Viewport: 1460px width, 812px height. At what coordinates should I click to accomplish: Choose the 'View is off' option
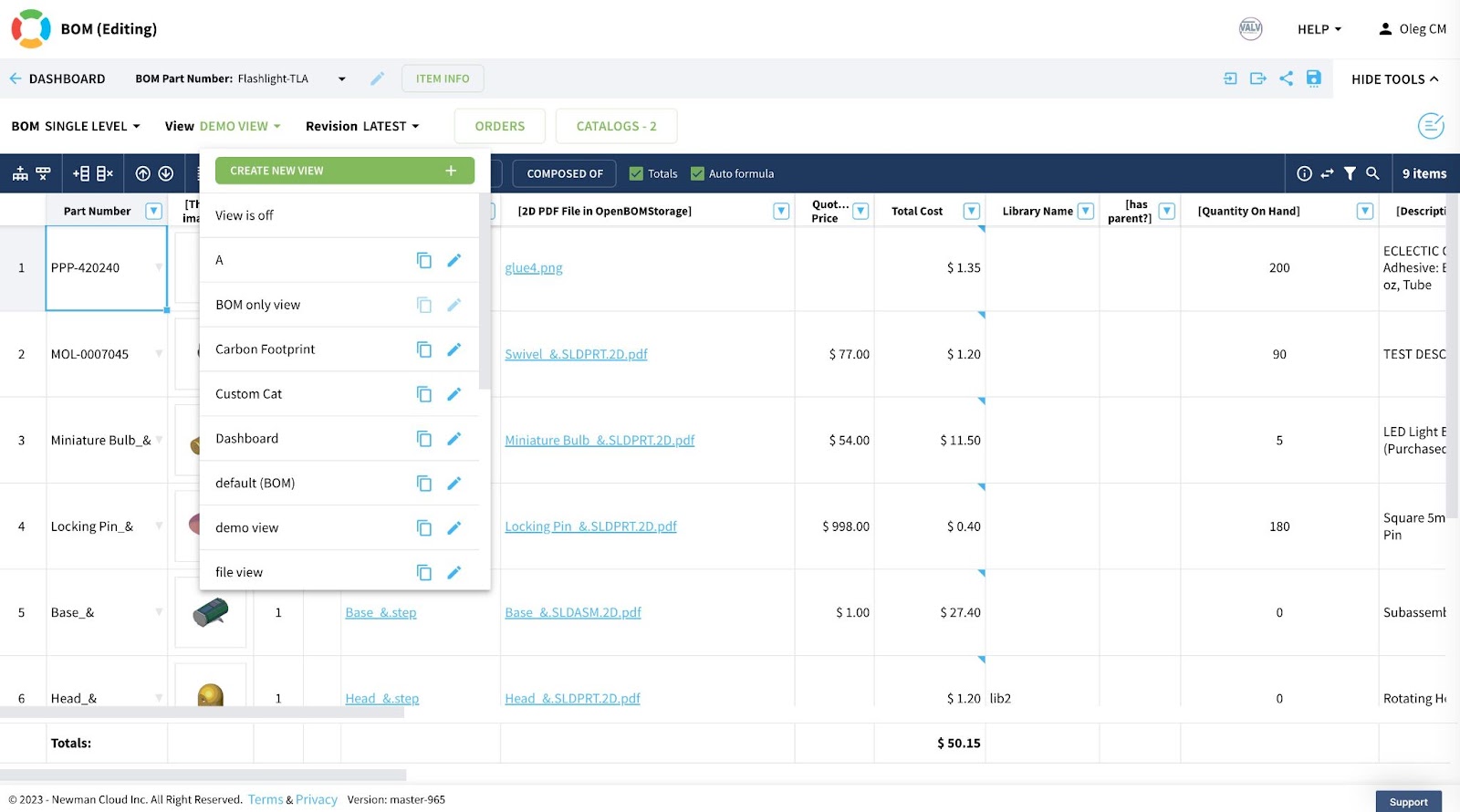coord(245,215)
